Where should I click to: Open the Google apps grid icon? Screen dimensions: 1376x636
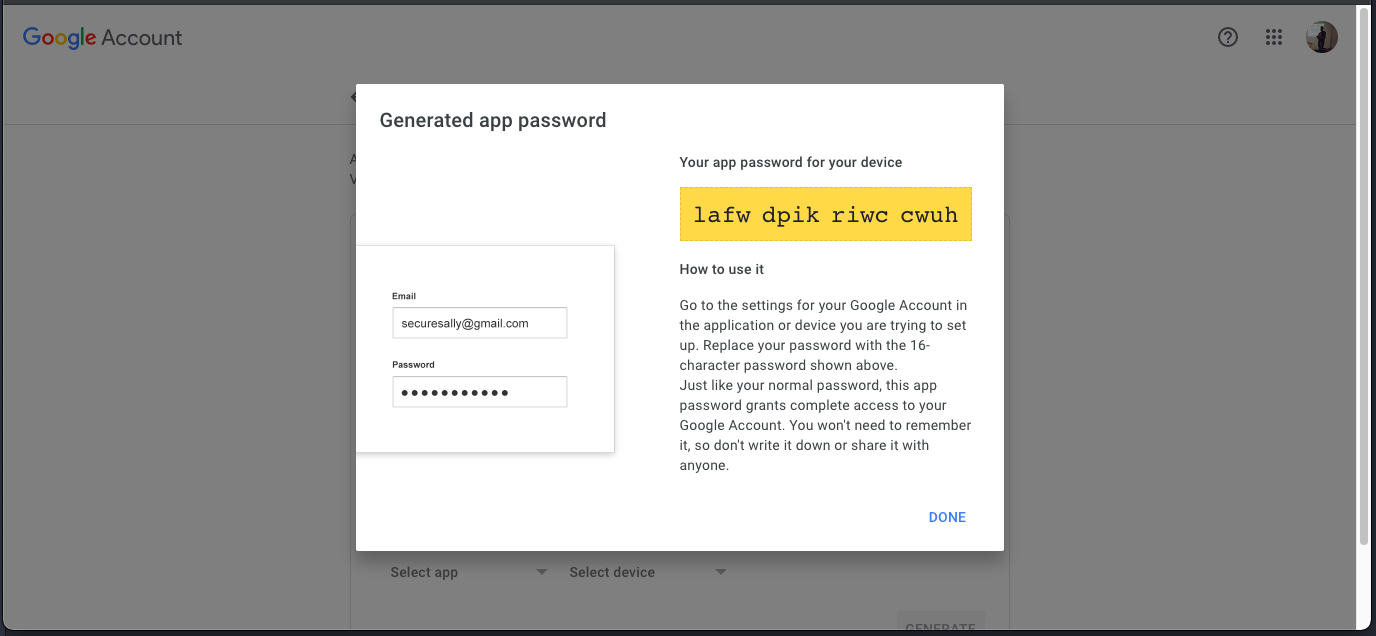pyautogui.click(x=1274, y=37)
